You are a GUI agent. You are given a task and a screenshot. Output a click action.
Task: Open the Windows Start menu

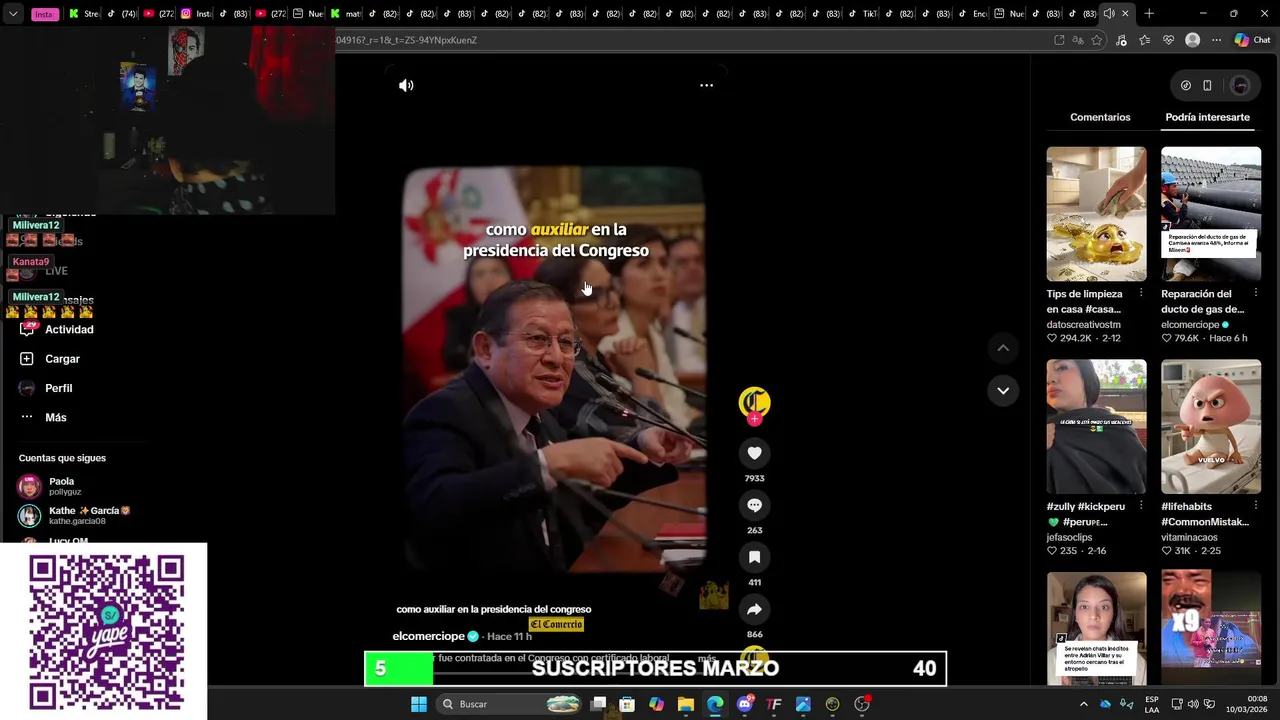pos(419,704)
